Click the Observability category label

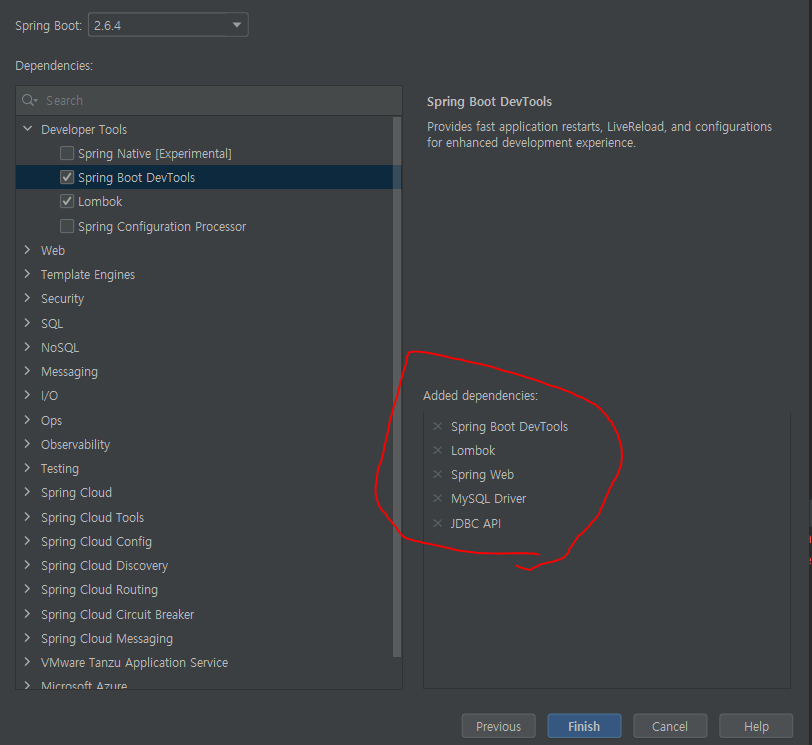76,445
